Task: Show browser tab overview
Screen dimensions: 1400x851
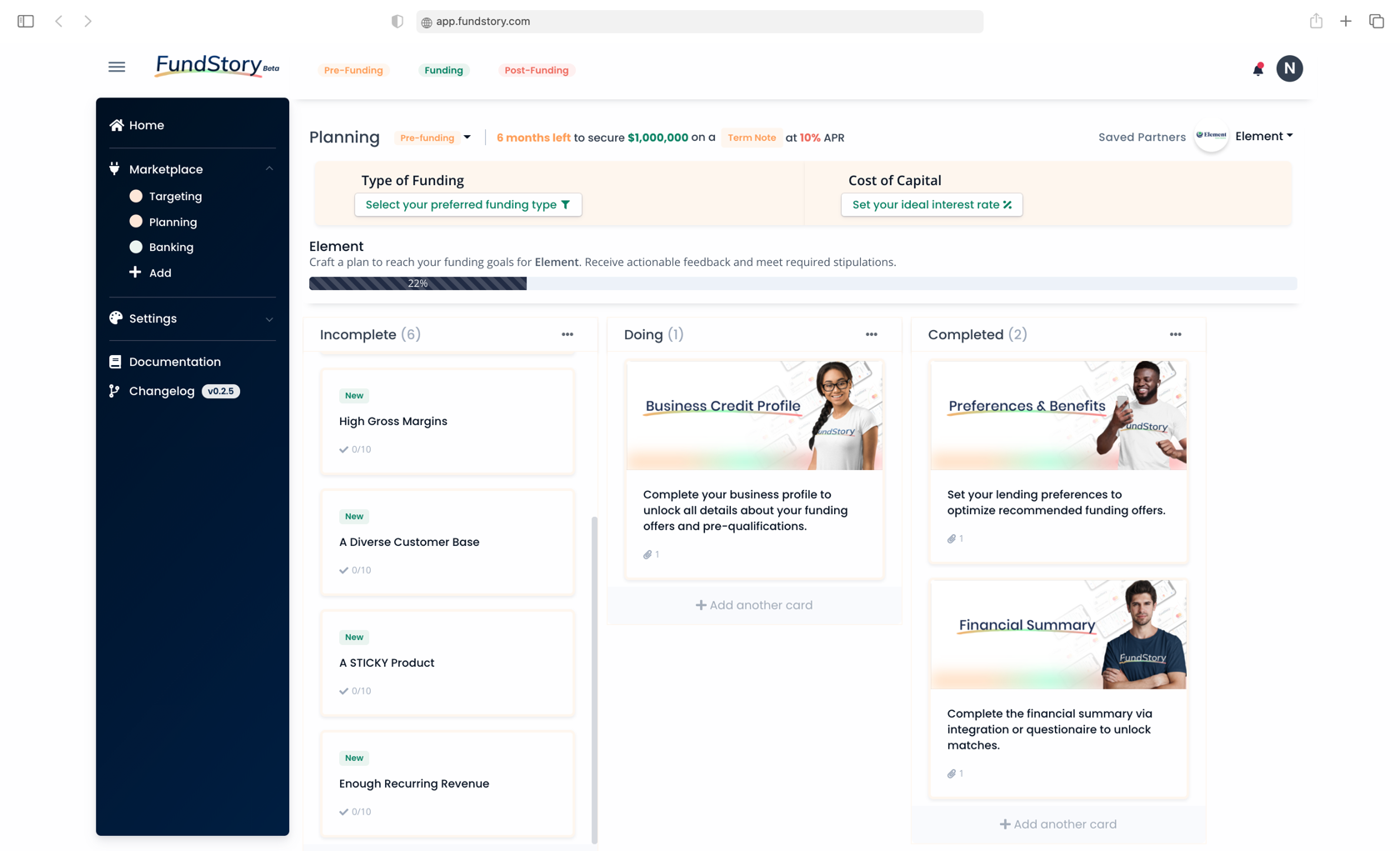Action: [x=1377, y=21]
